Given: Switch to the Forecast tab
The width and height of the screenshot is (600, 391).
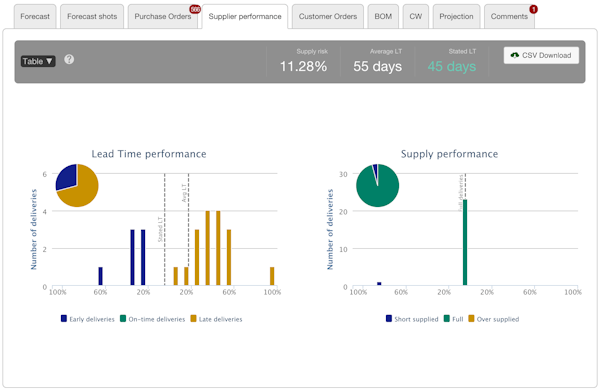Looking at the screenshot, I should point(35,16).
